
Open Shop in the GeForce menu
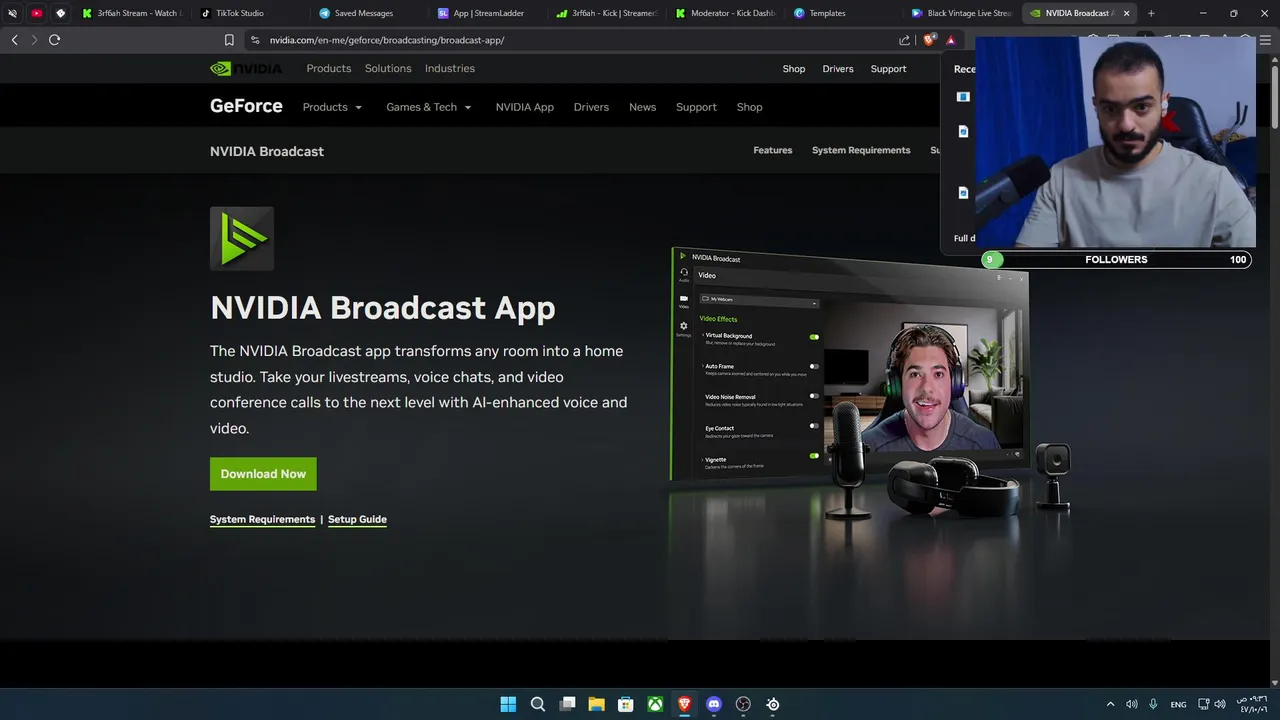click(x=750, y=107)
